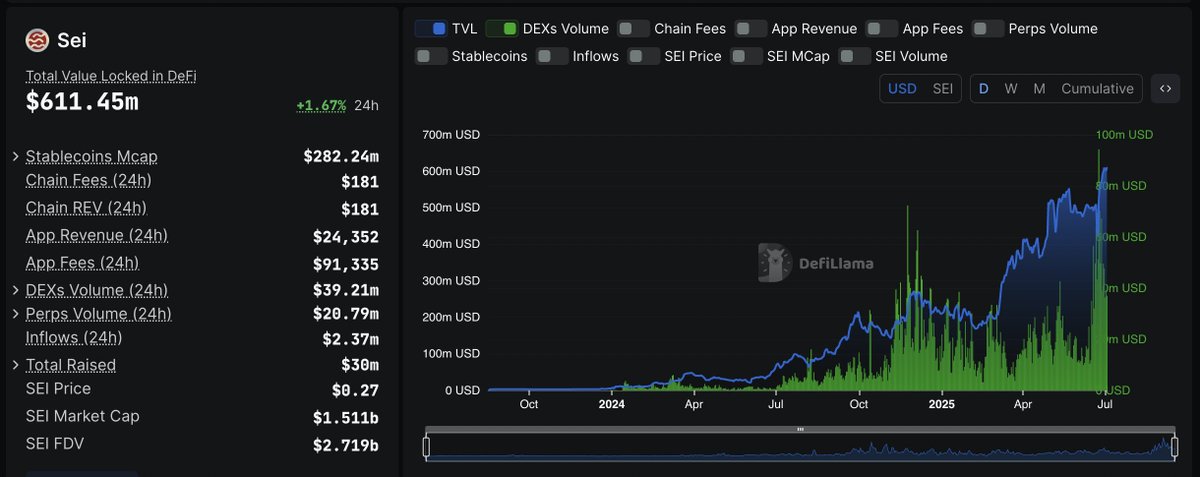This screenshot has height=477, width=1200.
Task: Expand the Perps Volume (24h) row
Action: click(x=16, y=314)
